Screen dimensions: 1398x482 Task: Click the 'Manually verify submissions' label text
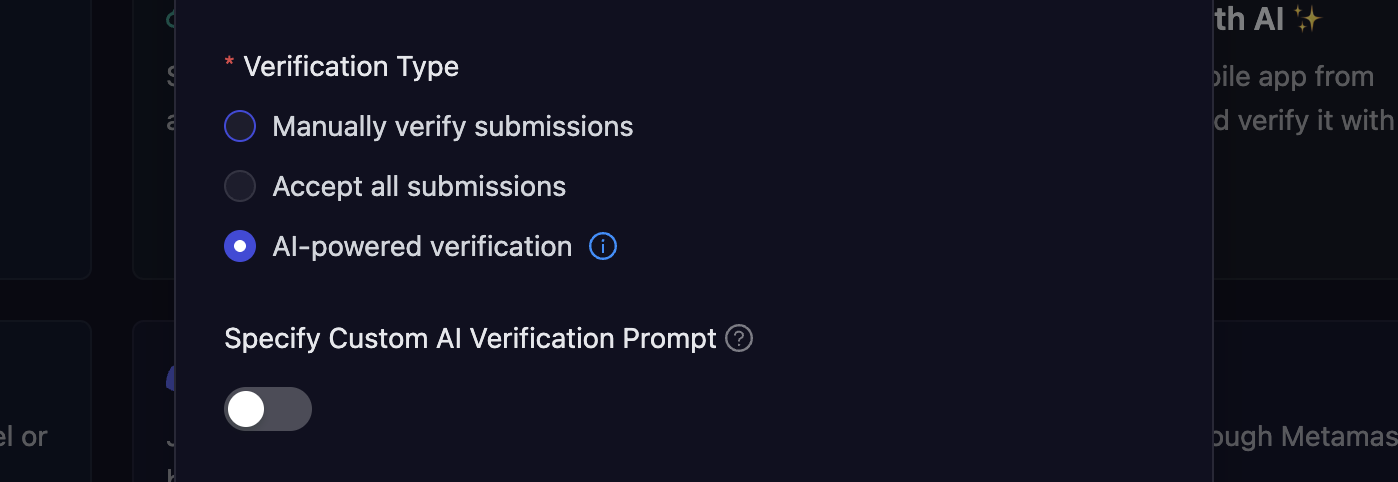click(x=452, y=127)
